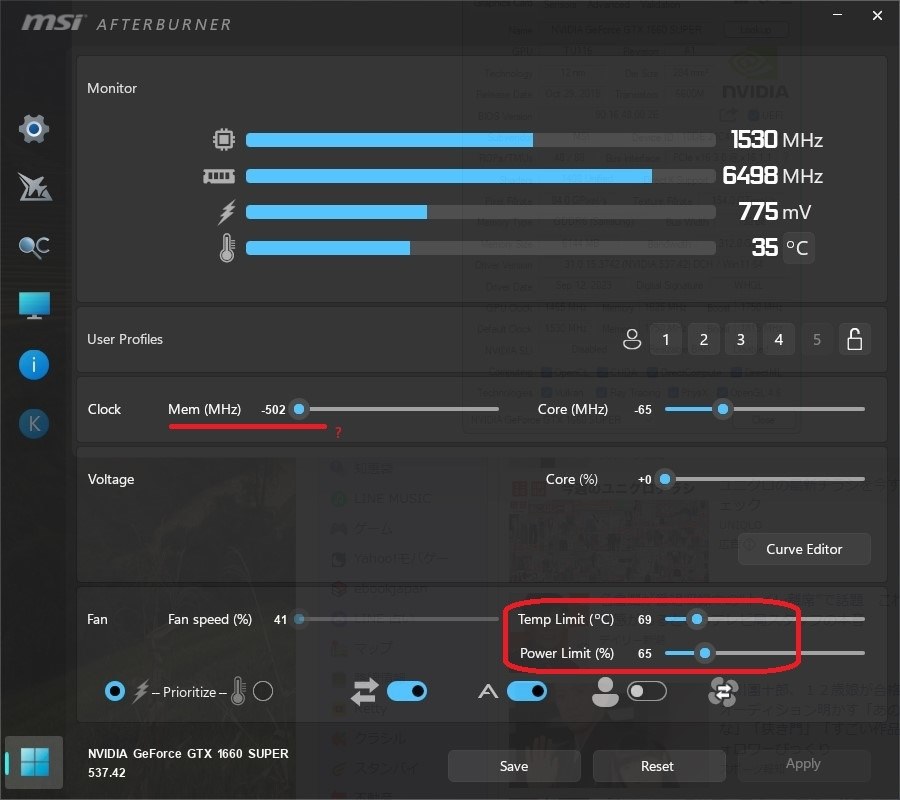This screenshot has width=900, height=800.
Task: Click the Windows logo icon at bottom left
Action: [34, 762]
